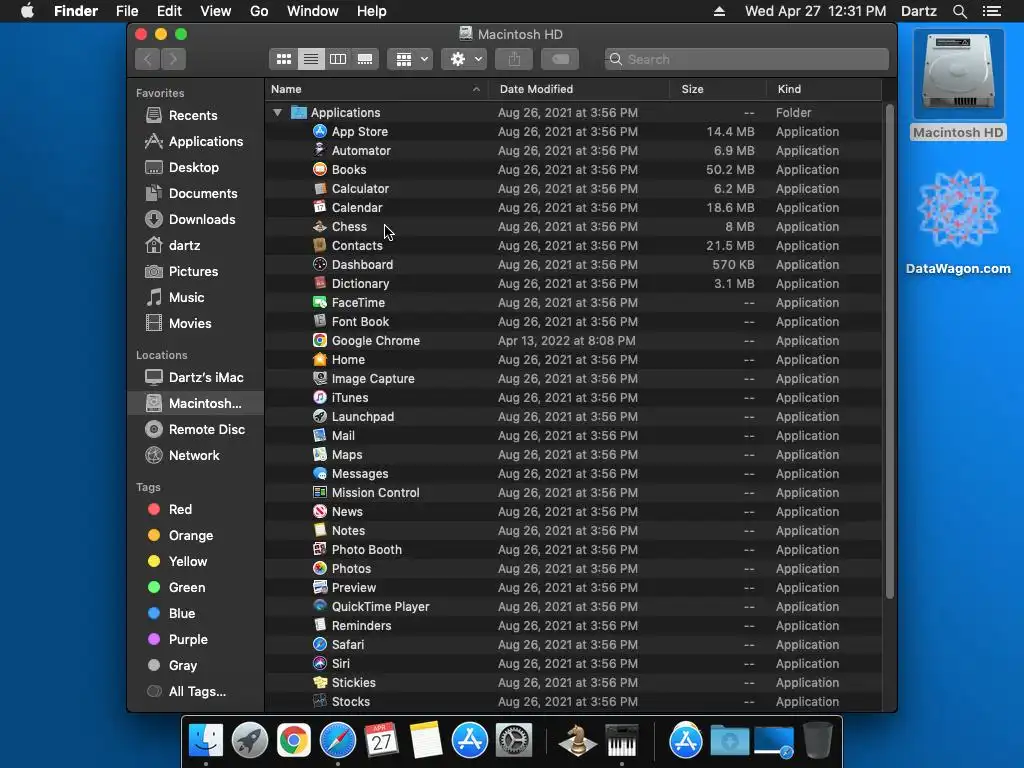This screenshot has width=1024, height=768.
Task: Click the Finder search field
Action: (x=746, y=59)
